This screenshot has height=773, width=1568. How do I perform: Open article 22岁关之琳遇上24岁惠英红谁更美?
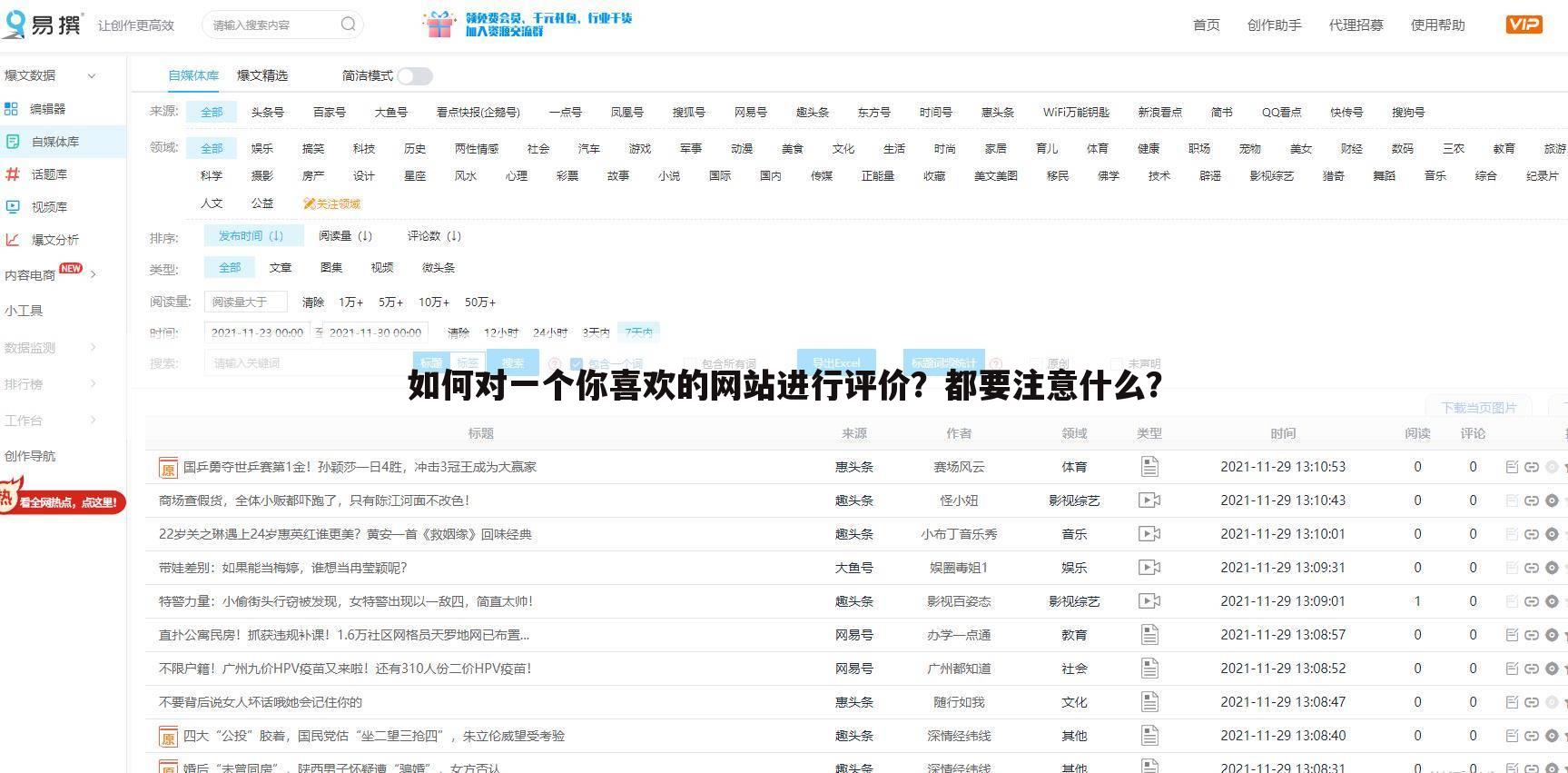point(345,534)
